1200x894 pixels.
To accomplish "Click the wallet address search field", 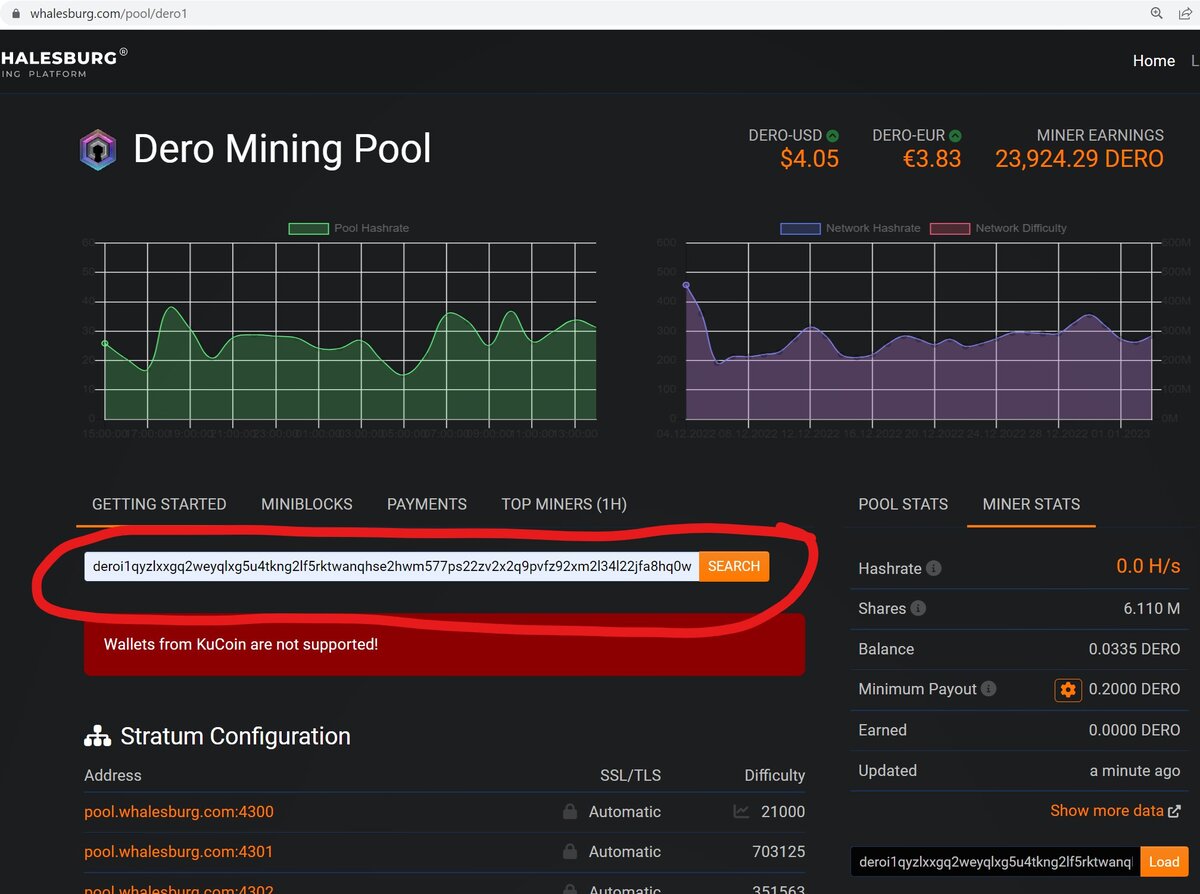I will [391, 566].
